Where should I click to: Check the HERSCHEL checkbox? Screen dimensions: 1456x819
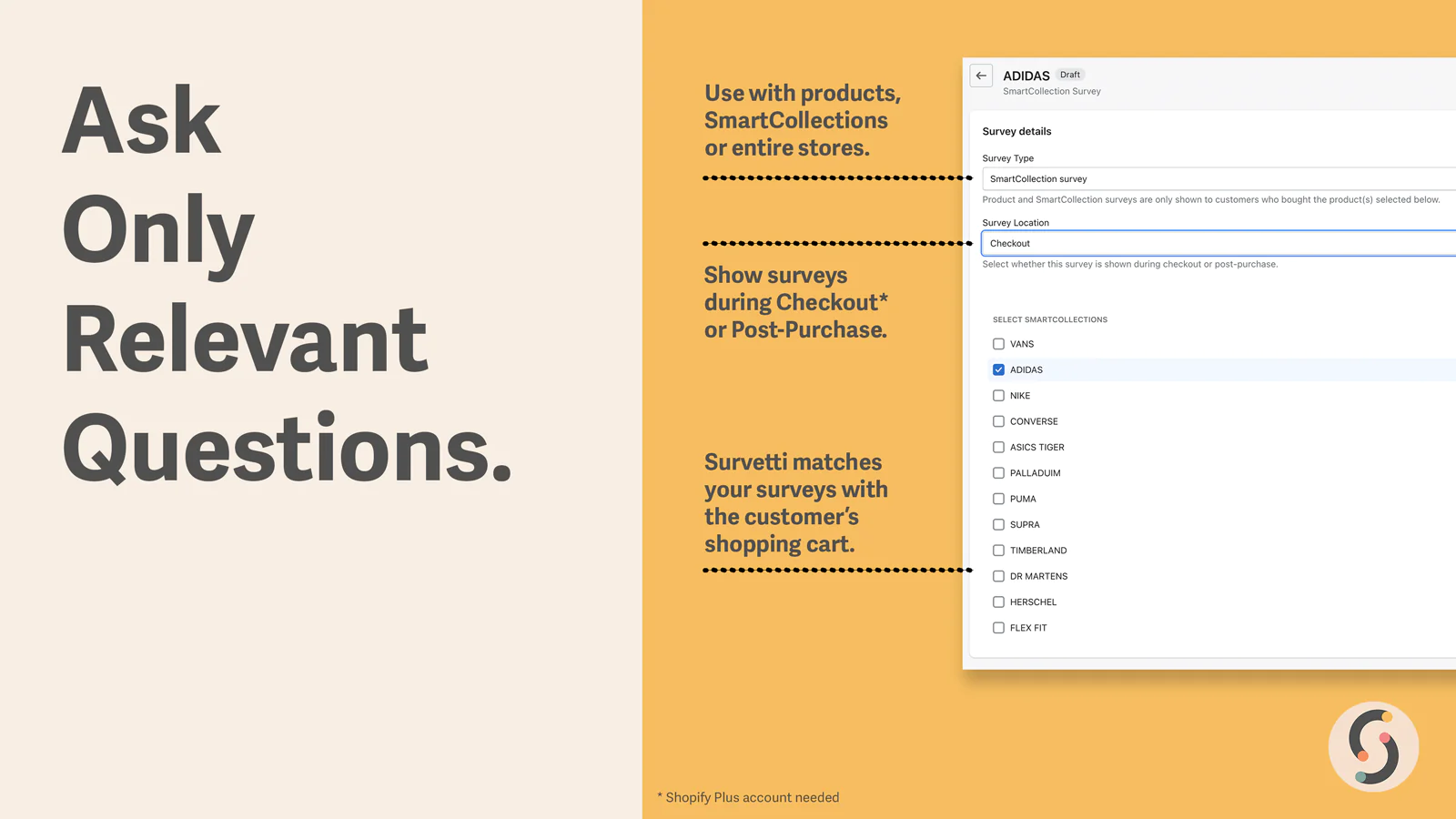coord(998,602)
